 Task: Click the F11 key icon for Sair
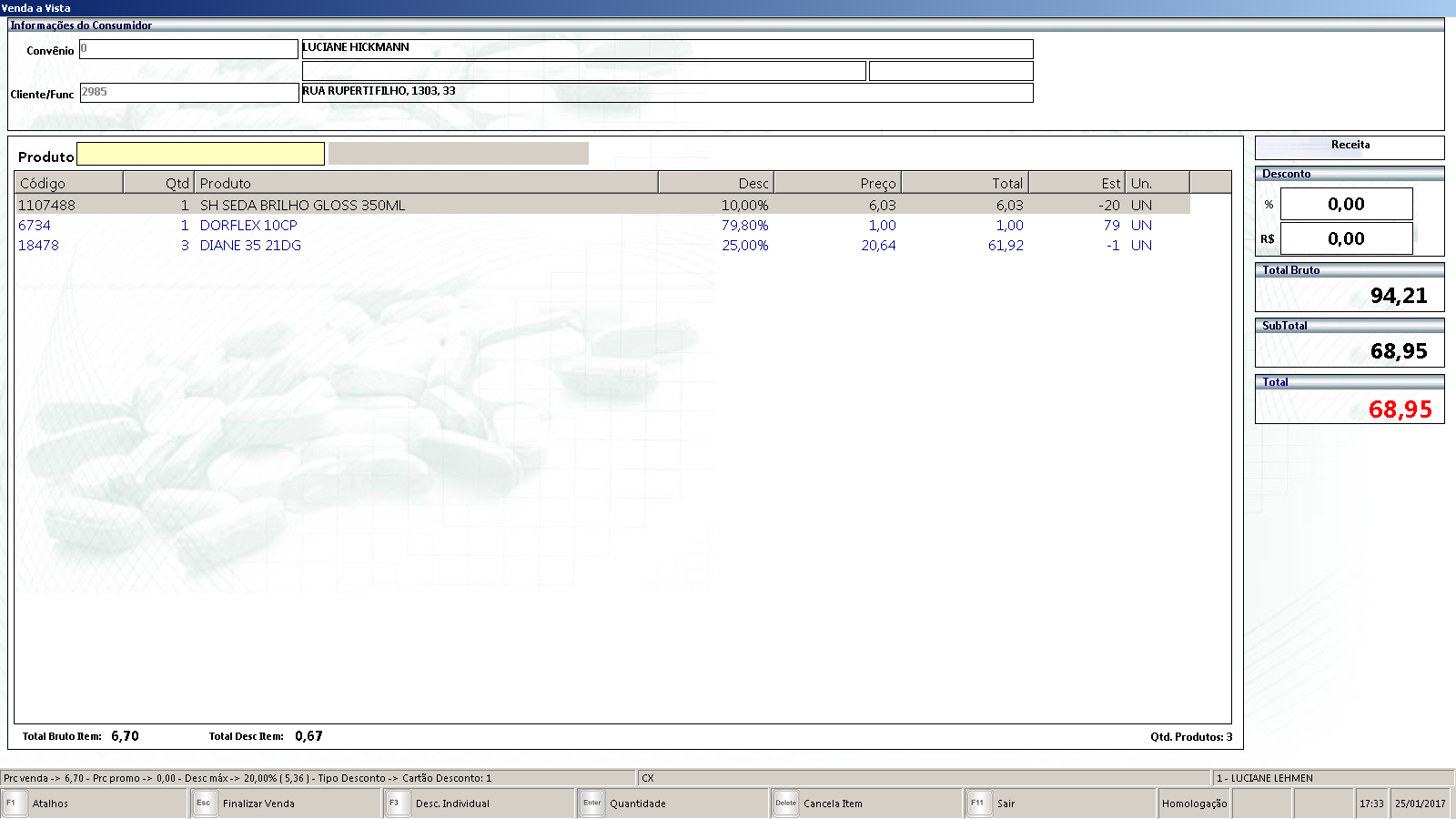(x=979, y=804)
